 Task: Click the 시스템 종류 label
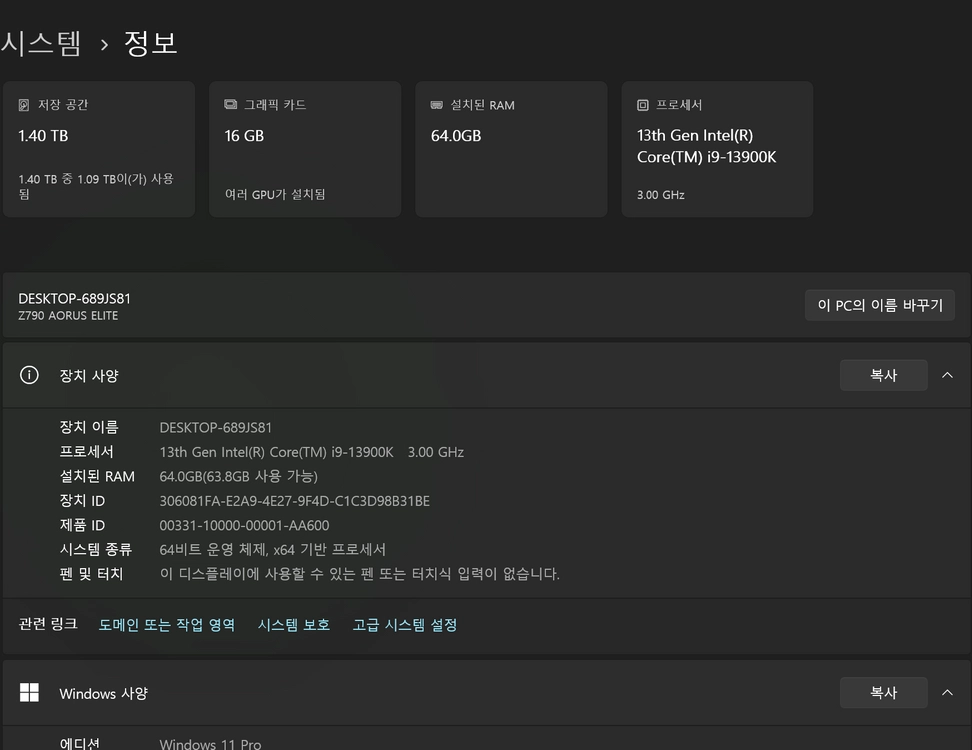point(95,550)
